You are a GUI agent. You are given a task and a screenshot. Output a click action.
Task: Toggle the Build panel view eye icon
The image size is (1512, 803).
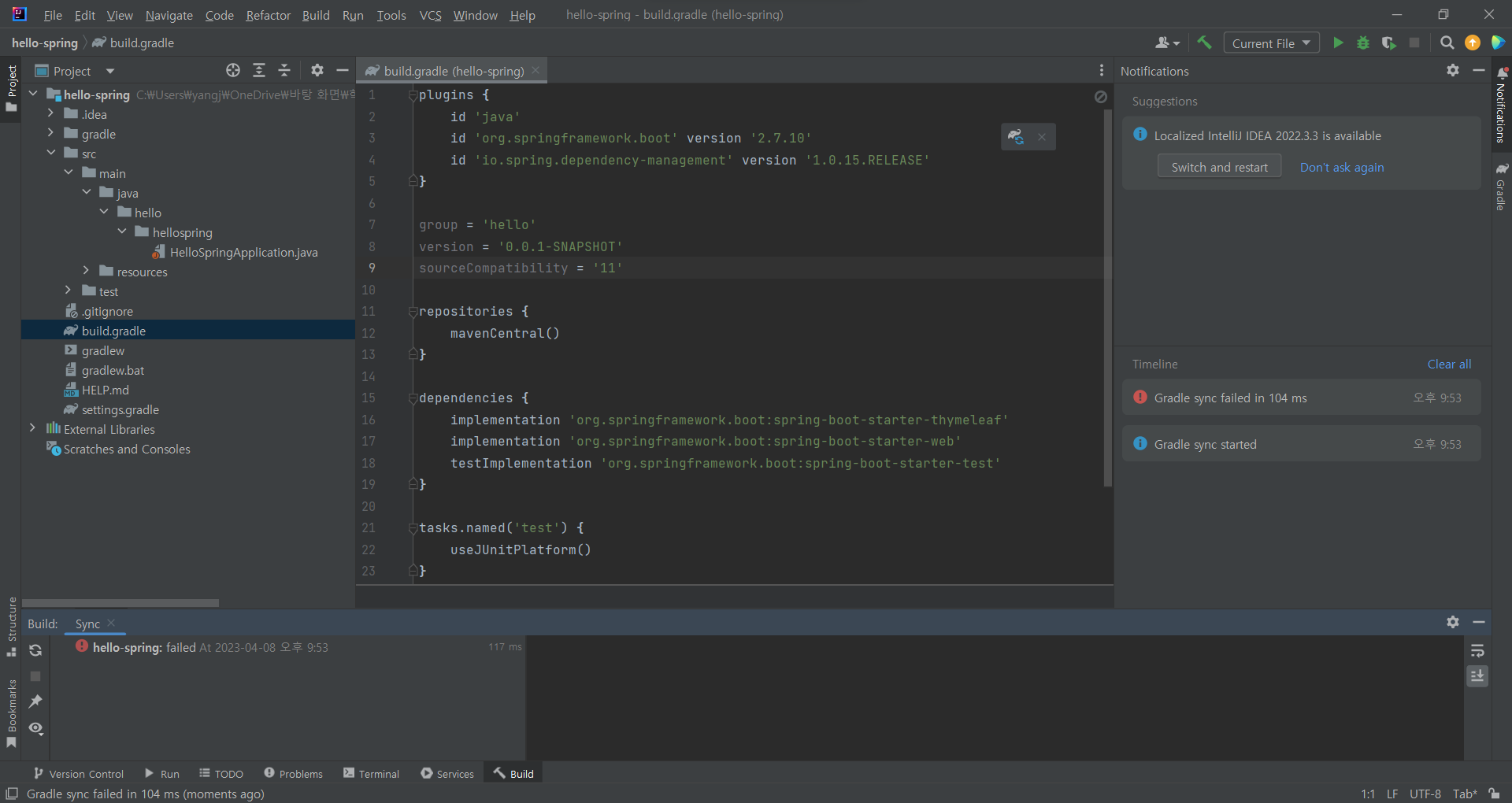35,728
